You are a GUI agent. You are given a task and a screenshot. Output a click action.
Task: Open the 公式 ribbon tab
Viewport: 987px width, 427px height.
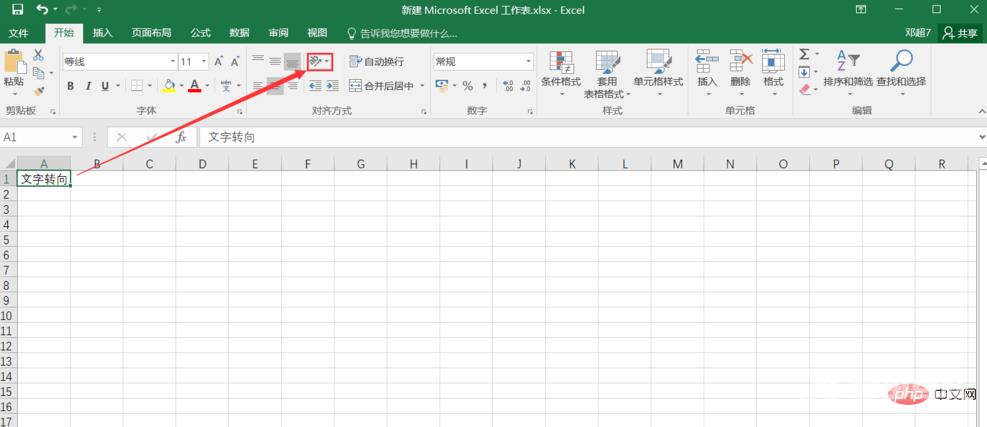(x=200, y=32)
